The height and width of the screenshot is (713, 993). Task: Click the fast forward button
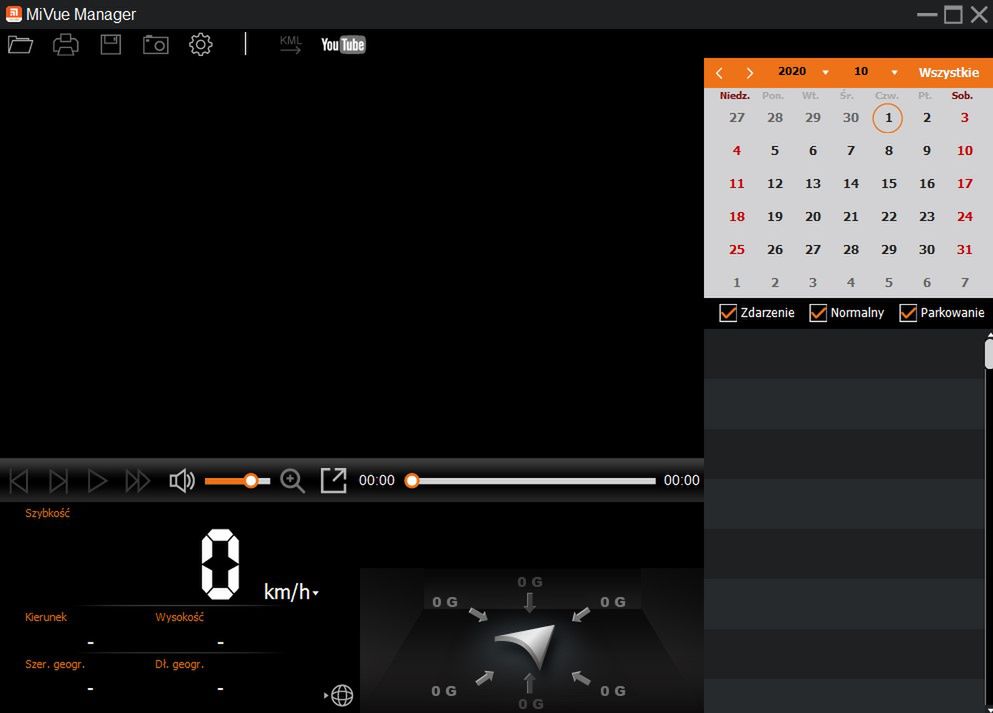(x=137, y=481)
